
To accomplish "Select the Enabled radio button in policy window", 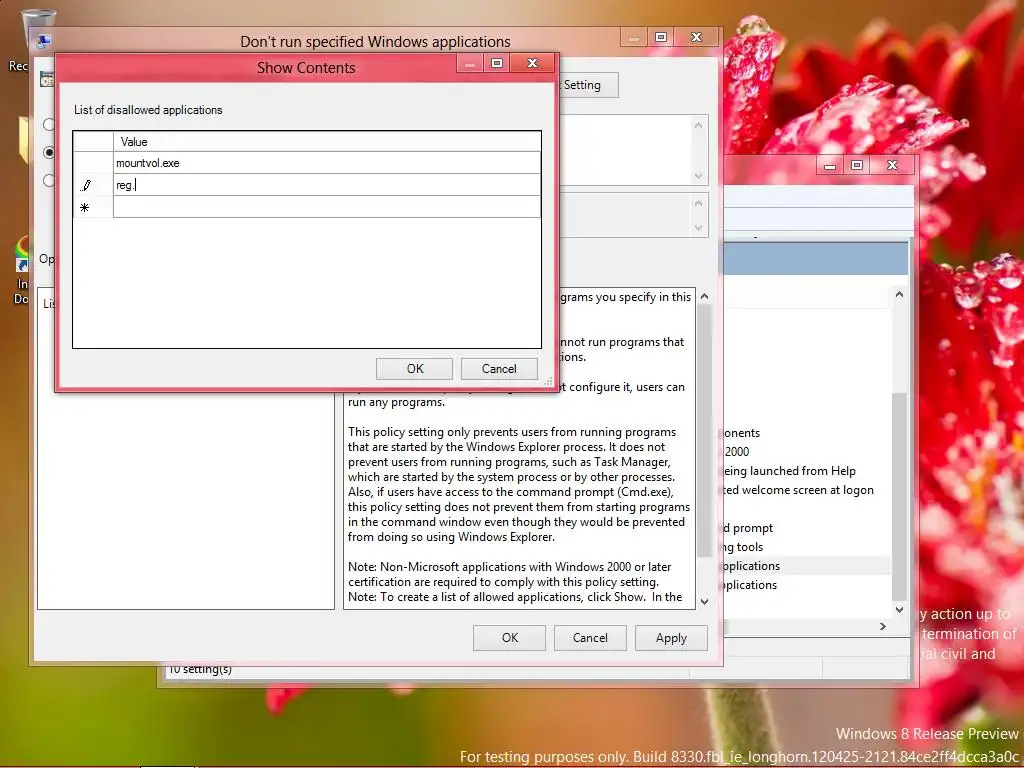I will click(49, 152).
